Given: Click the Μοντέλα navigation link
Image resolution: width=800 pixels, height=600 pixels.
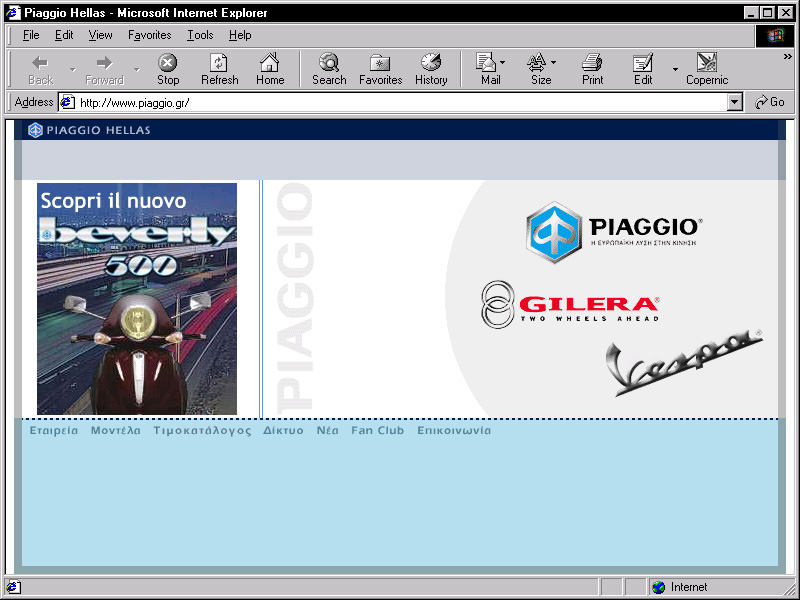Looking at the screenshot, I should [116, 430].
